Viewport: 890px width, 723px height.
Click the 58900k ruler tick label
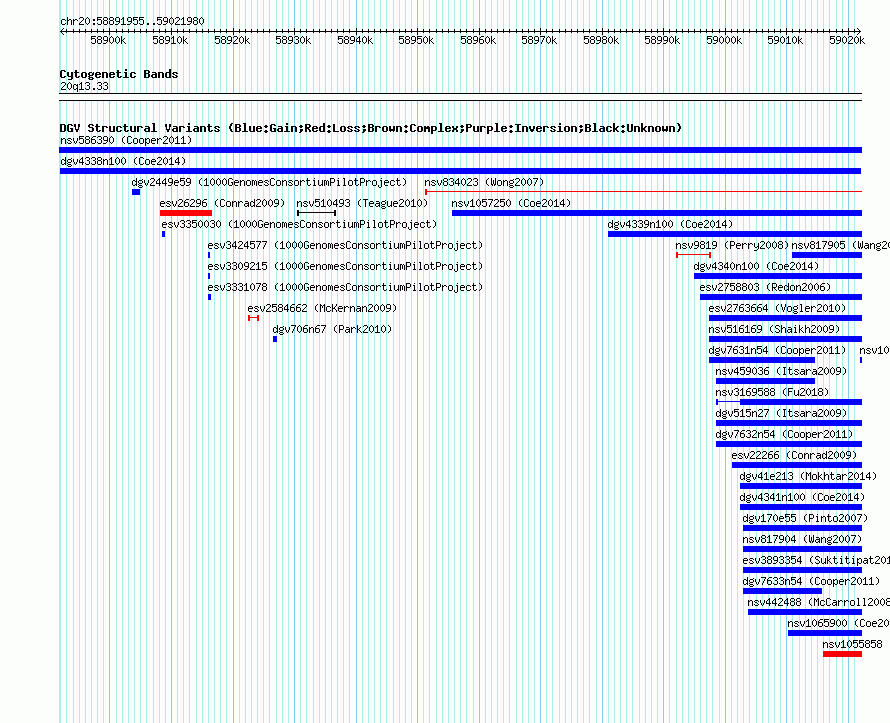point(108,40)
